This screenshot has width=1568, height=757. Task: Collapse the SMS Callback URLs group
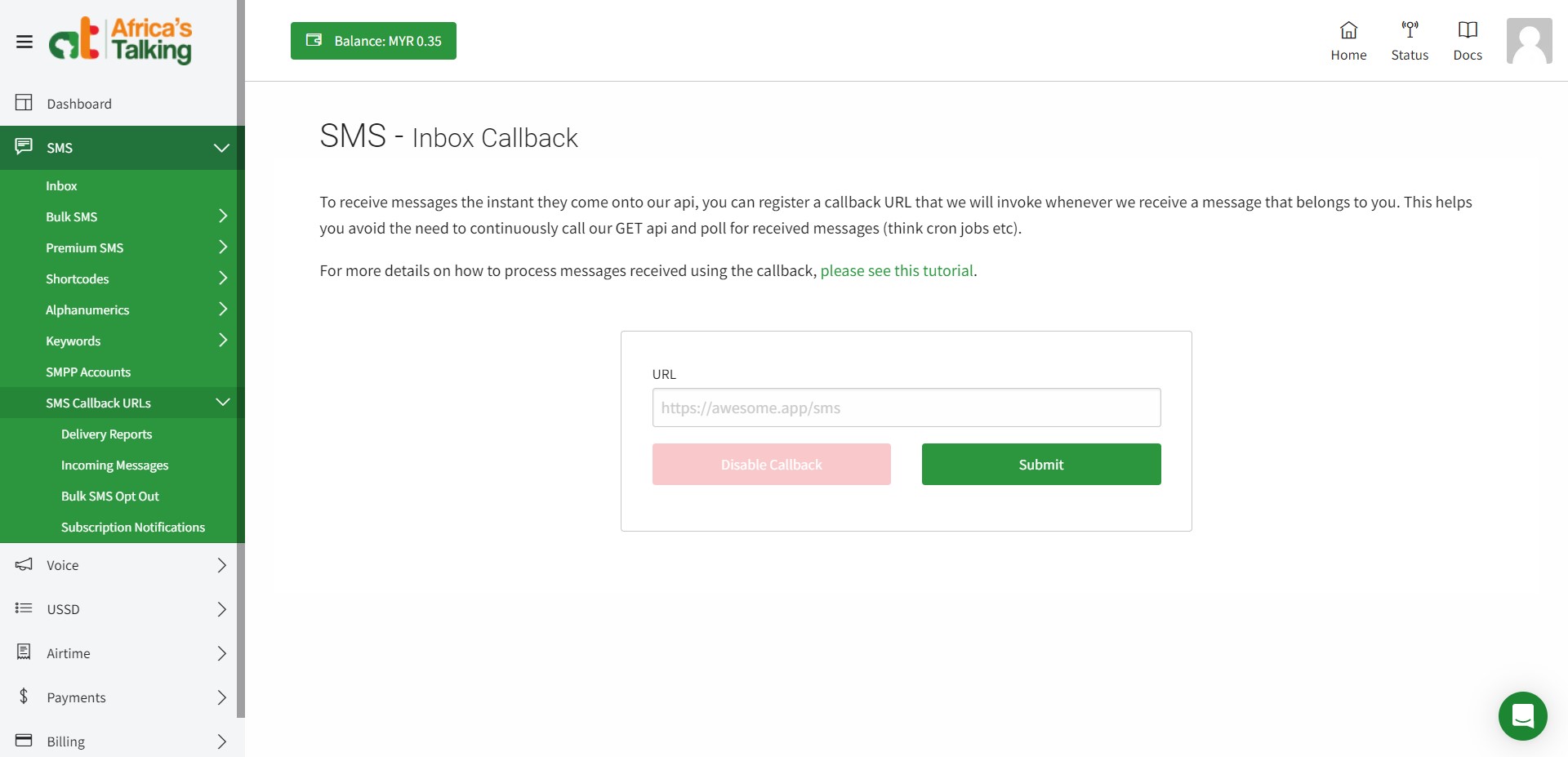tap(222, 403)
